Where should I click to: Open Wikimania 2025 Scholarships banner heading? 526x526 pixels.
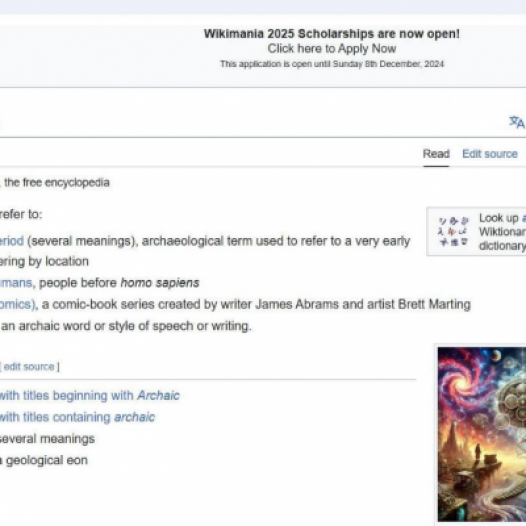[x=331, y=34]
